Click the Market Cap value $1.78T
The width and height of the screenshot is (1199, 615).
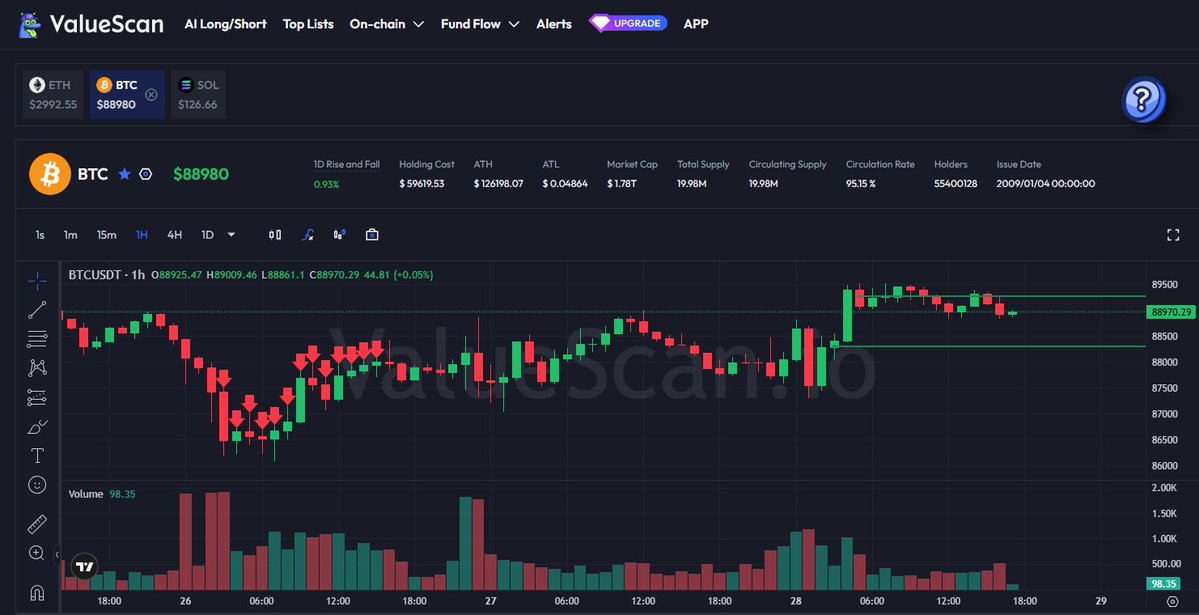pos(623,184)
